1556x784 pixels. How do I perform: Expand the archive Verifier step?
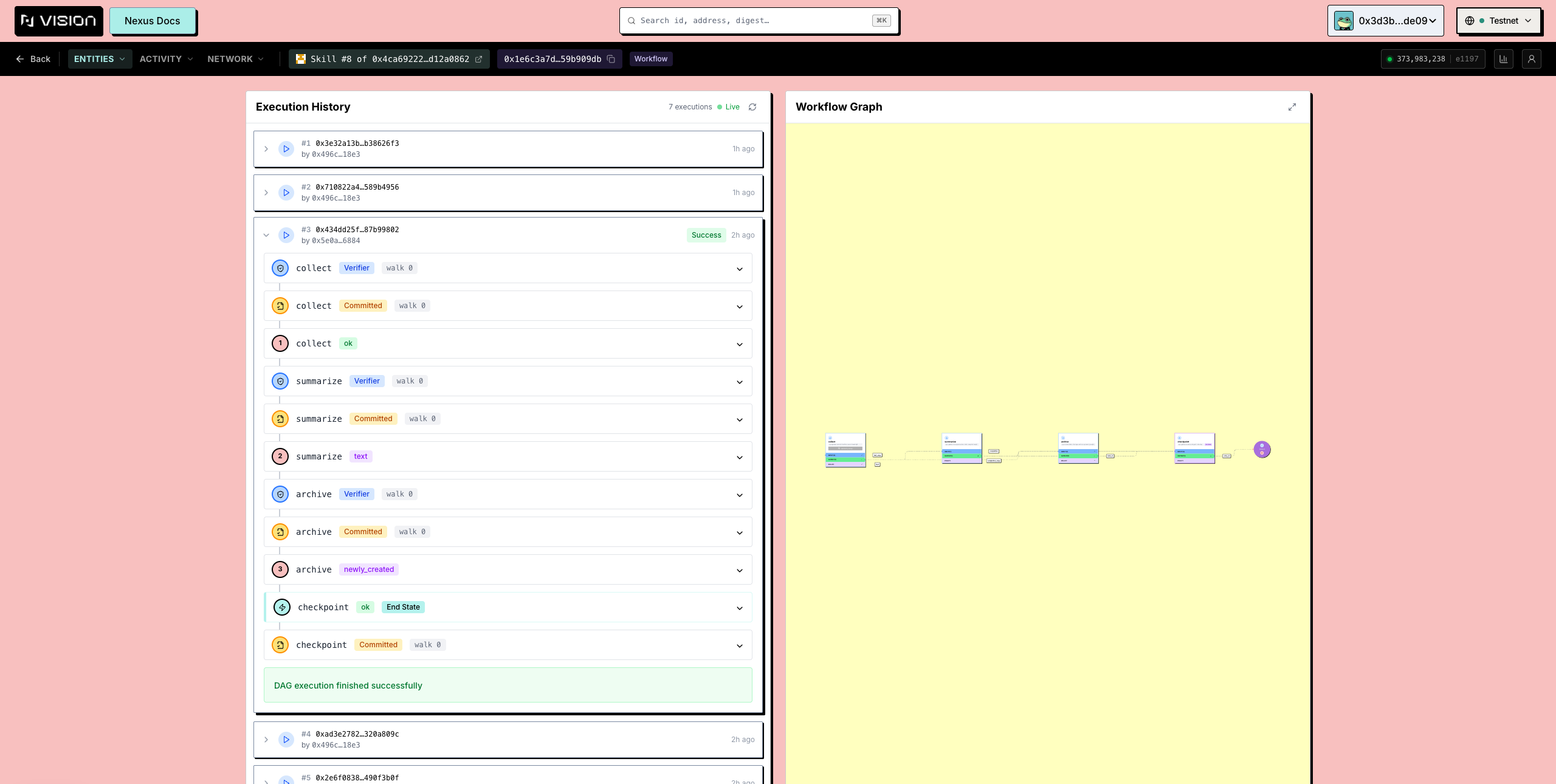pos(740,495)
